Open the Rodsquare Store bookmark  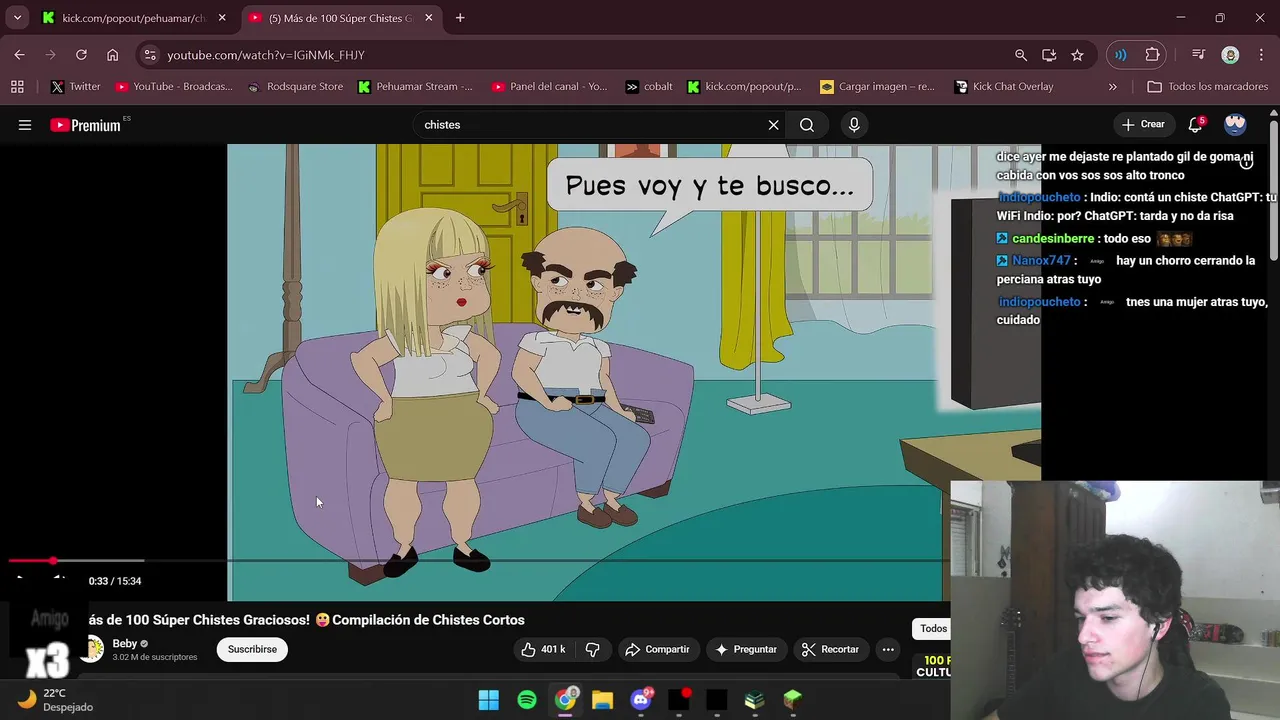point(295,87)
